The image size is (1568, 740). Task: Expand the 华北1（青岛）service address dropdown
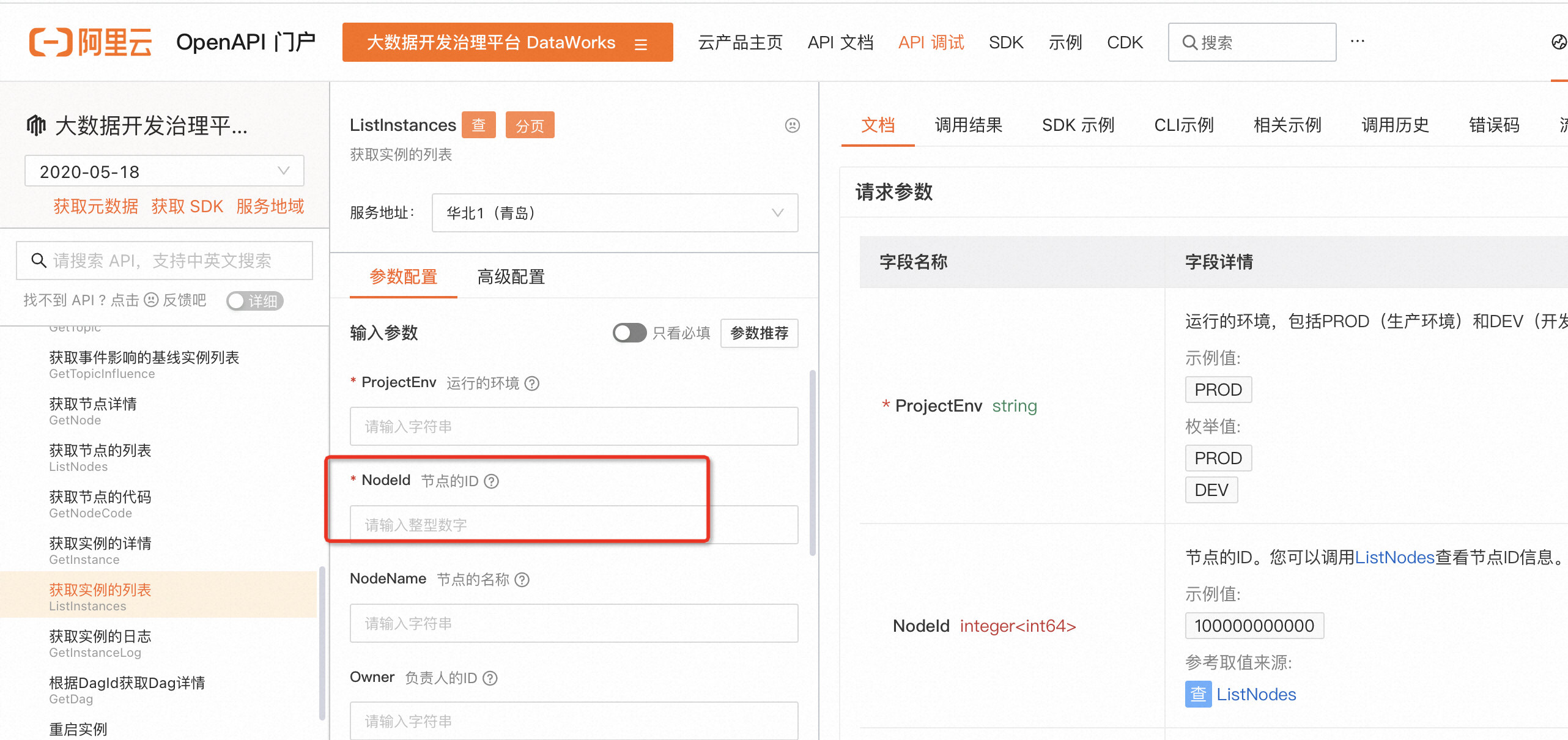[614, 213]
